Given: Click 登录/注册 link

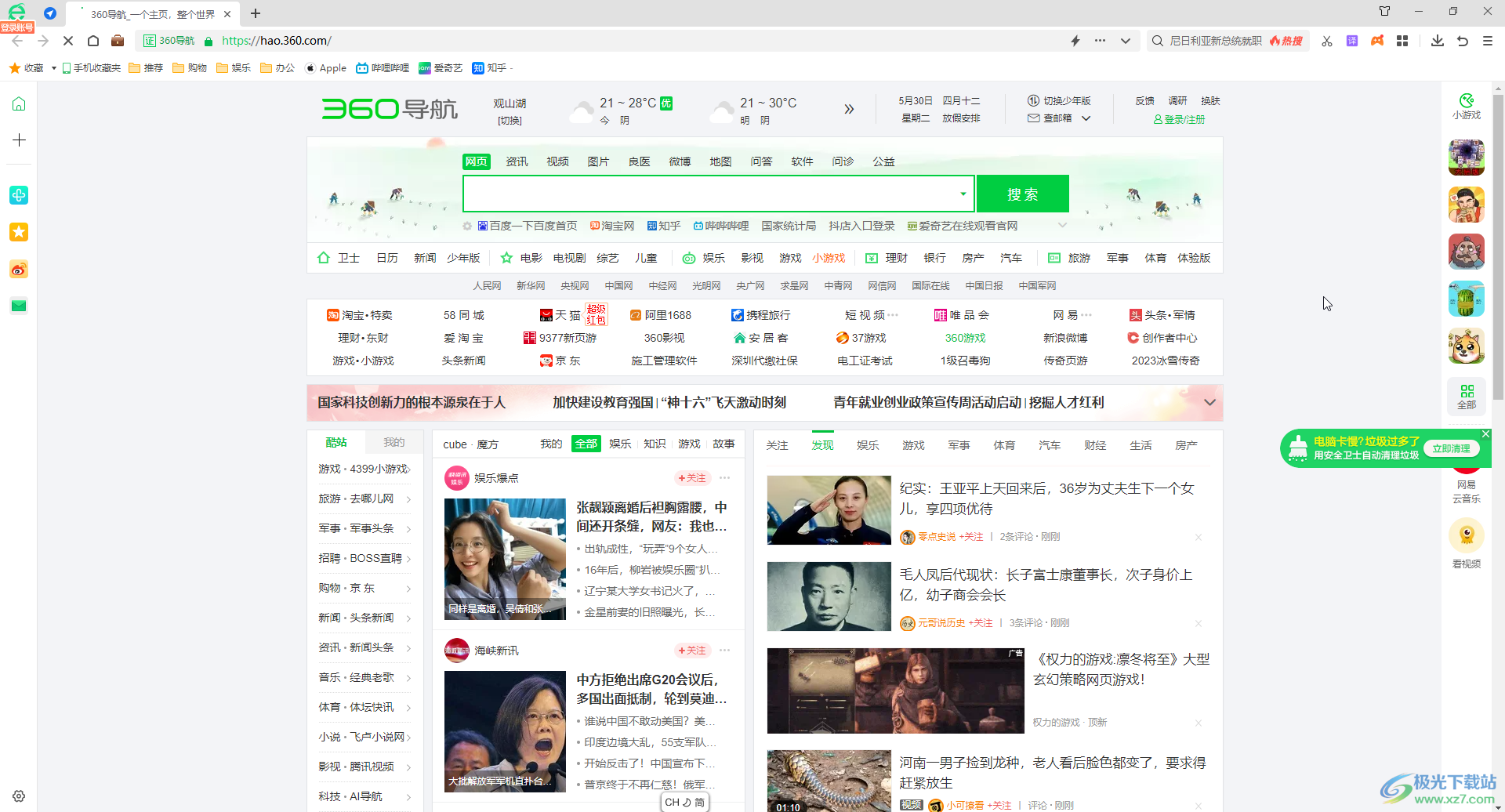Looking at the screenshot, I should pos(1179,120).
